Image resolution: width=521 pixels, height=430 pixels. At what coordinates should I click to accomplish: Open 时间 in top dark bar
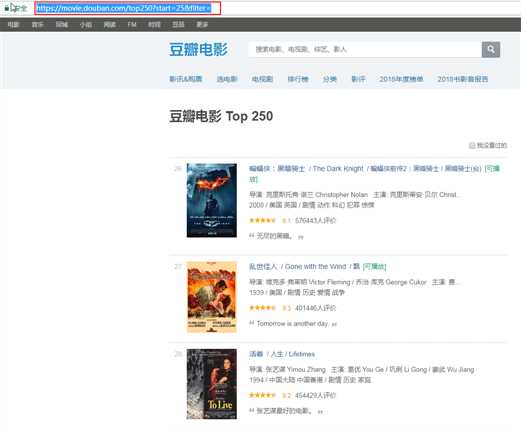154,25
